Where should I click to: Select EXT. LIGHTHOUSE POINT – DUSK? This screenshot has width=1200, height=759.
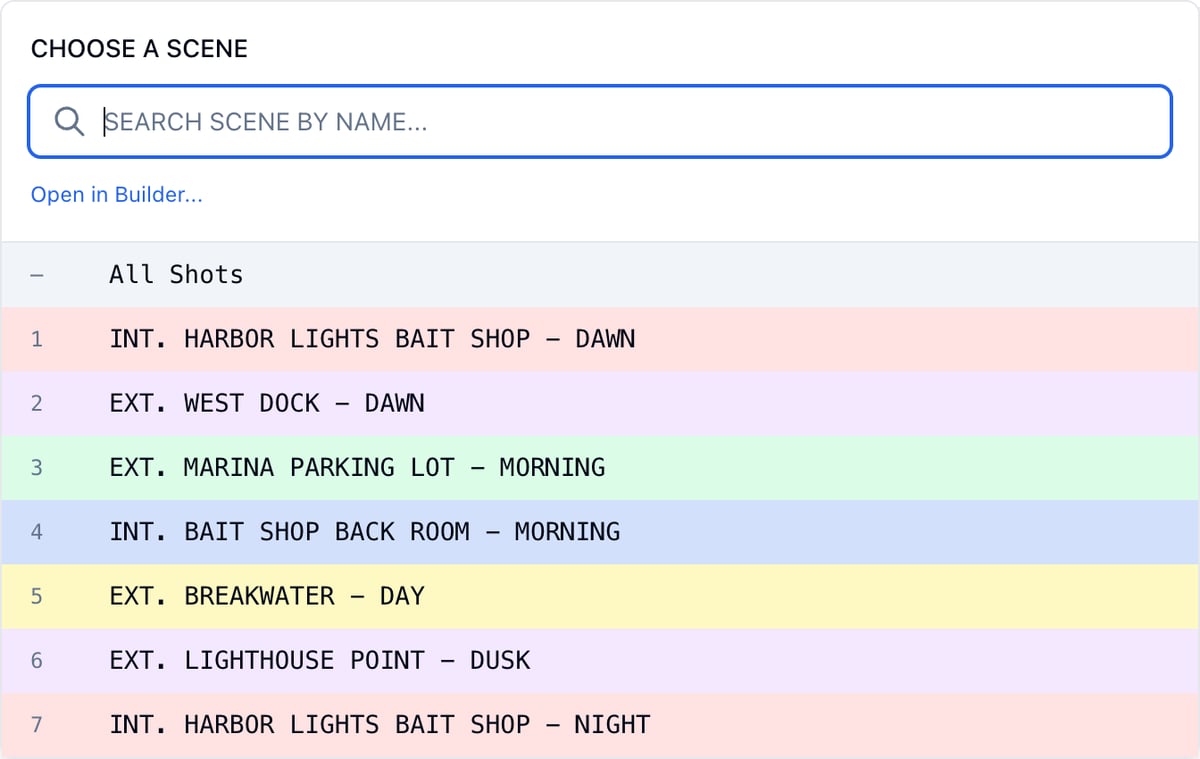point(600,661)
